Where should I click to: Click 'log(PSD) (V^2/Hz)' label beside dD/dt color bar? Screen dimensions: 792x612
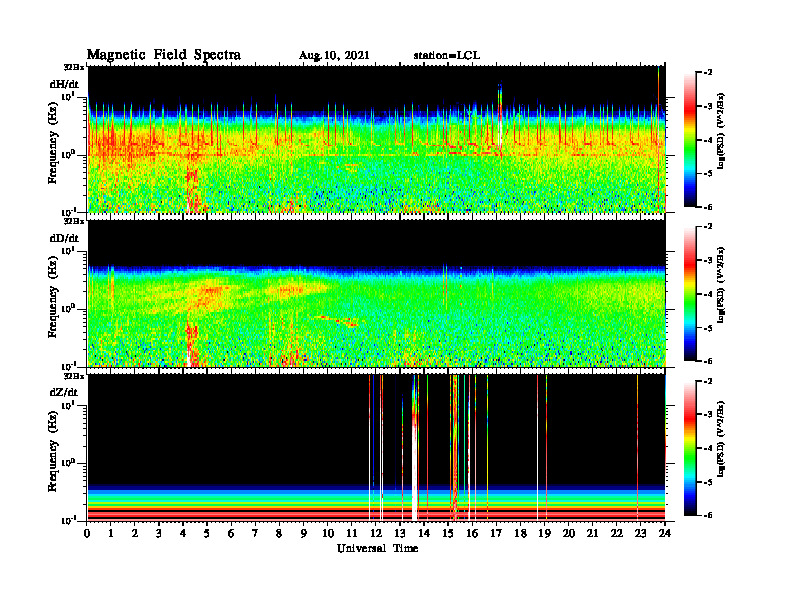click(x=721, y=285)
